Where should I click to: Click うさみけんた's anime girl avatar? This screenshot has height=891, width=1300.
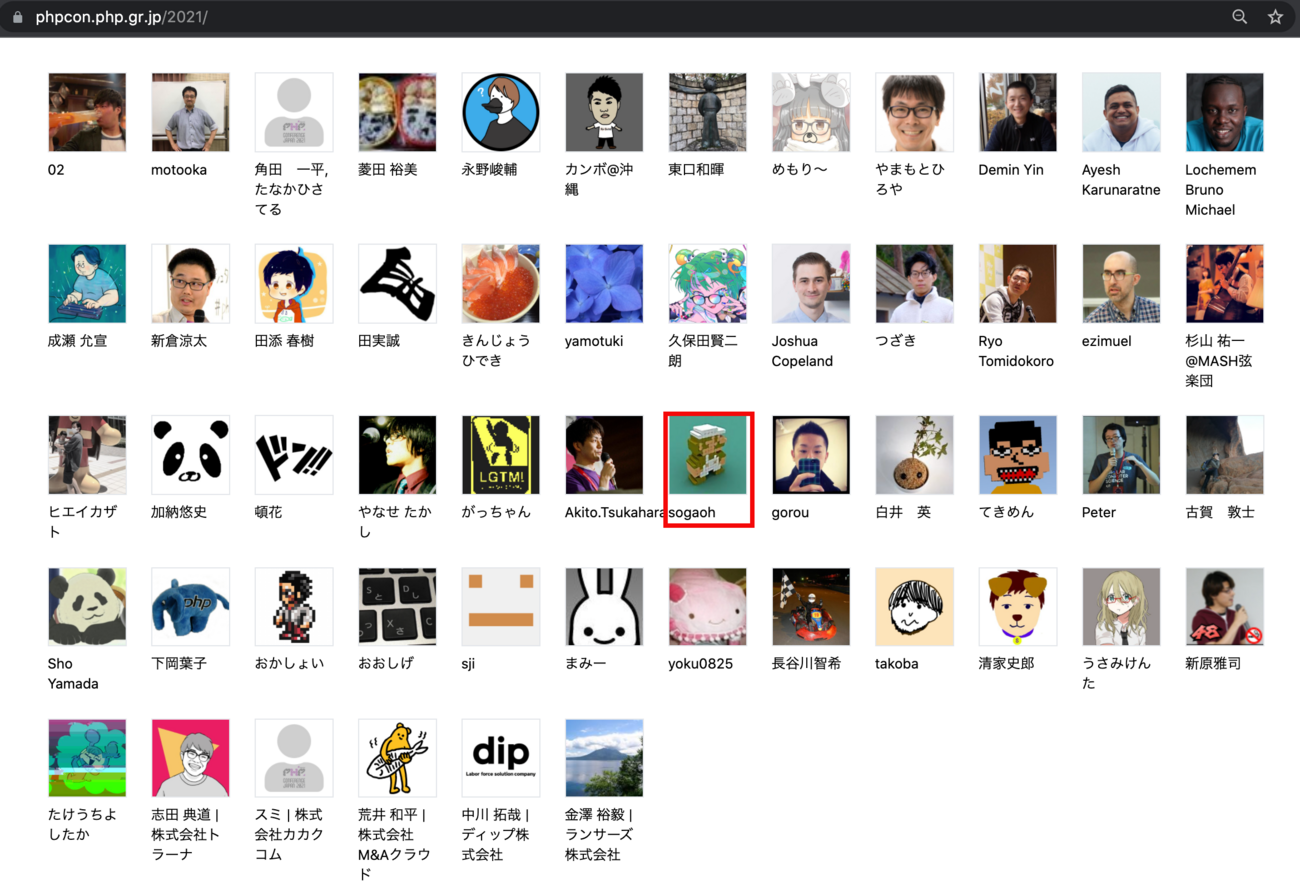point(1121,607)
